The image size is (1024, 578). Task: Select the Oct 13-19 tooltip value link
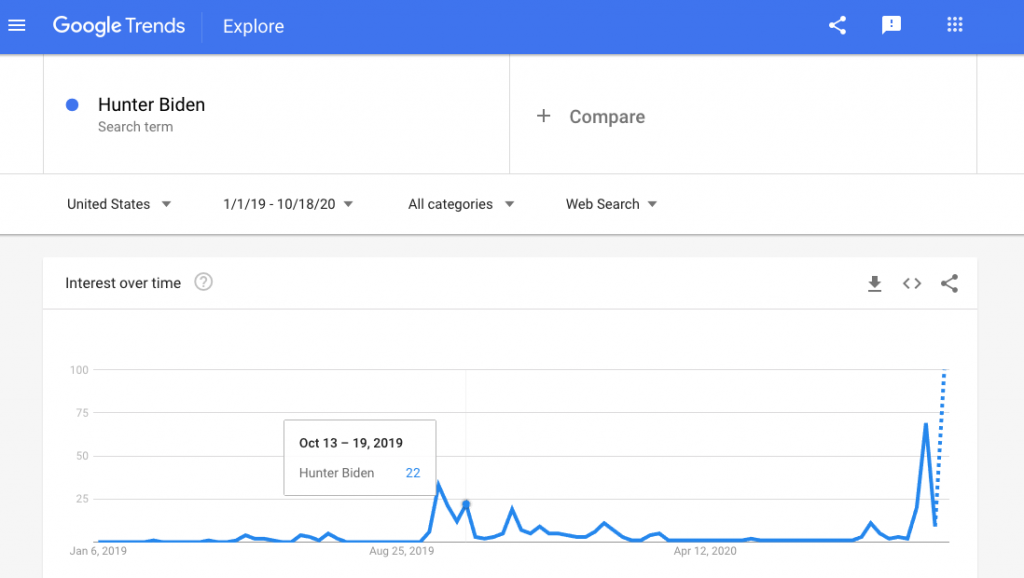[x=412, y=473]
